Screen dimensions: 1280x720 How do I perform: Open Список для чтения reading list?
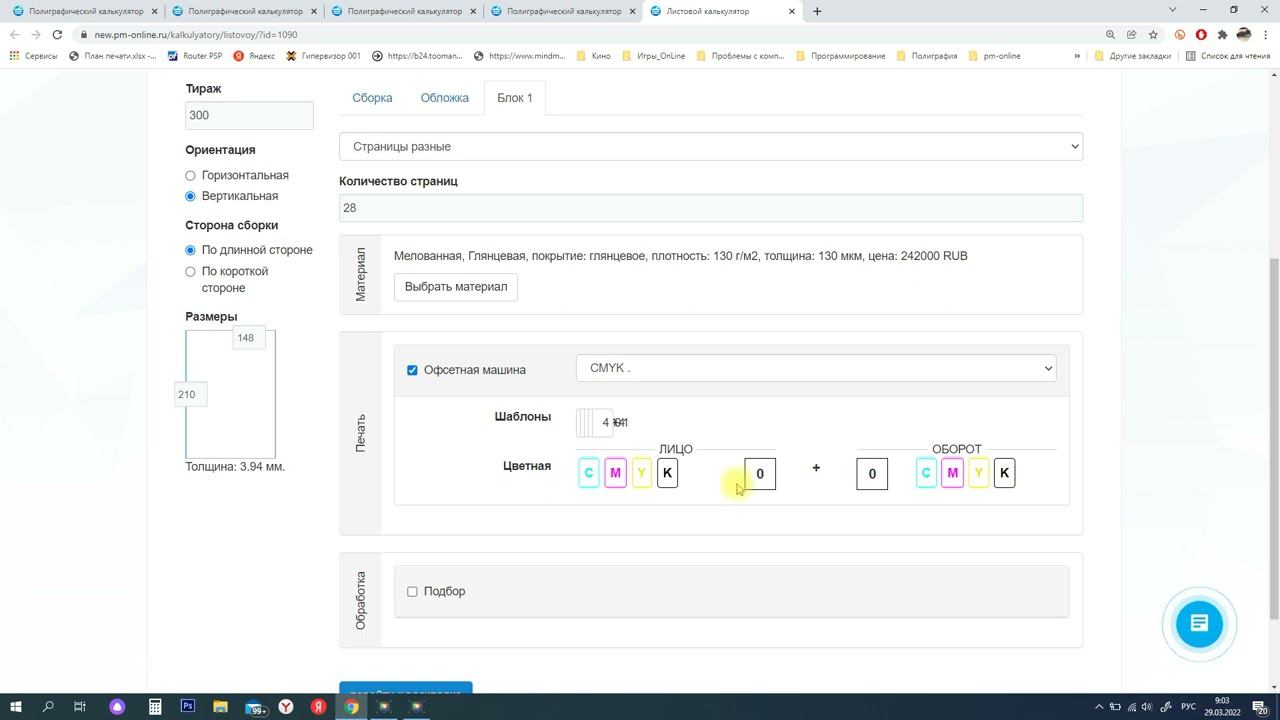click(1227, 56)
